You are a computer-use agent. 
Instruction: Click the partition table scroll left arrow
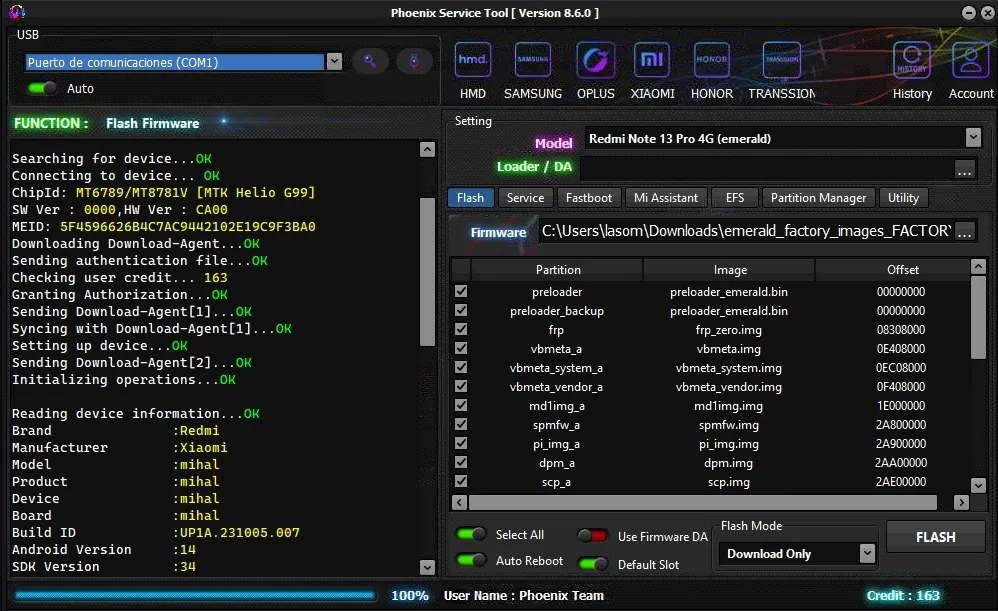[x=459, y=502]
